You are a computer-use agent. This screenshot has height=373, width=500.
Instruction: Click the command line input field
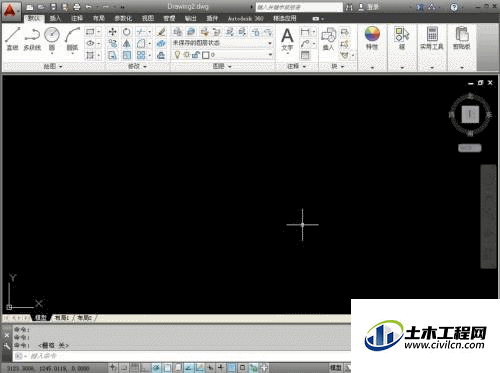(182, 356)
